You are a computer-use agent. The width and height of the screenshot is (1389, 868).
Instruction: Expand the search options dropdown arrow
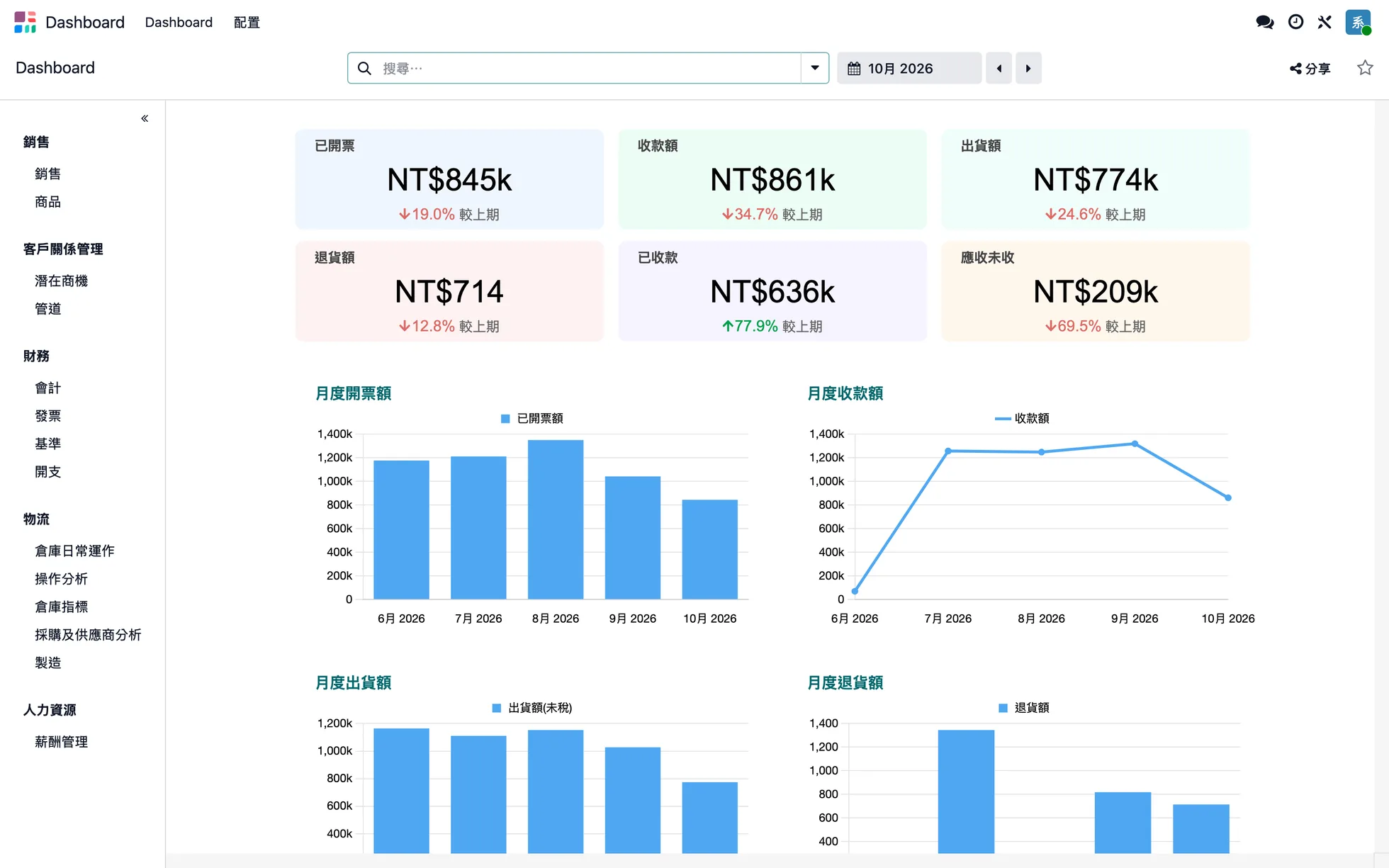click(x=815, y=68)
